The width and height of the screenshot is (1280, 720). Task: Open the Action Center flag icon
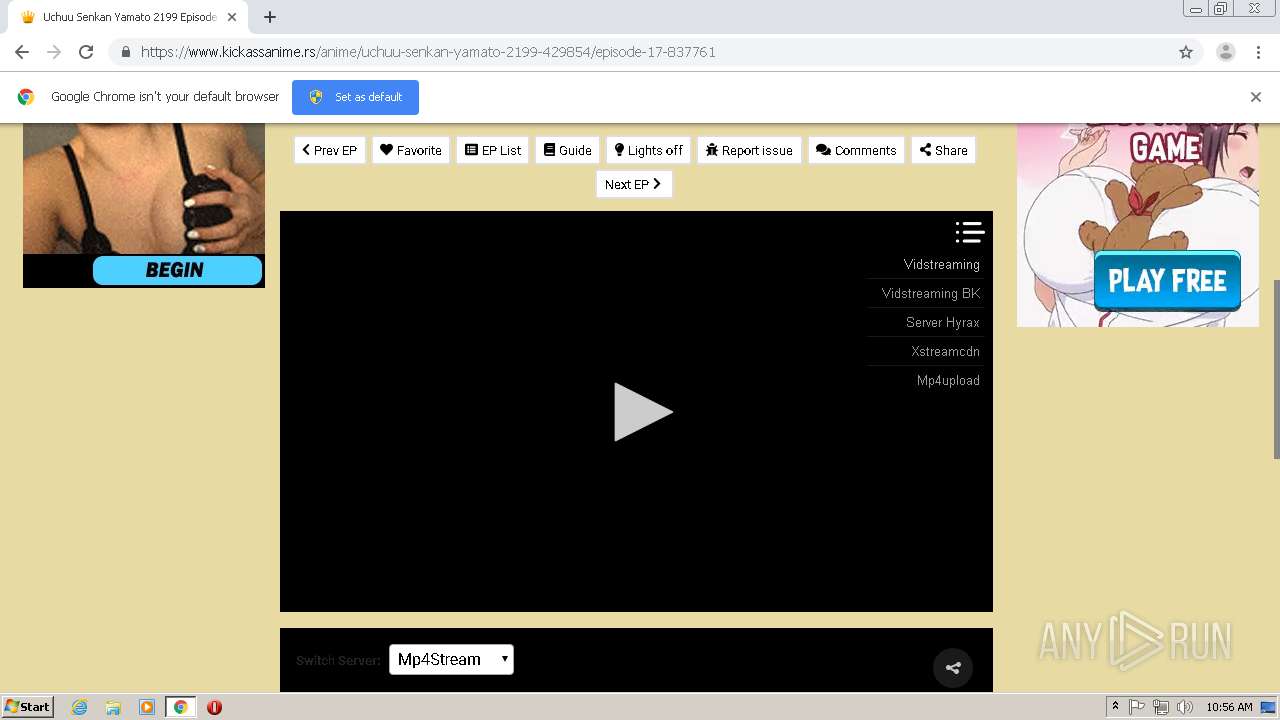click(x=1137, y=707)
